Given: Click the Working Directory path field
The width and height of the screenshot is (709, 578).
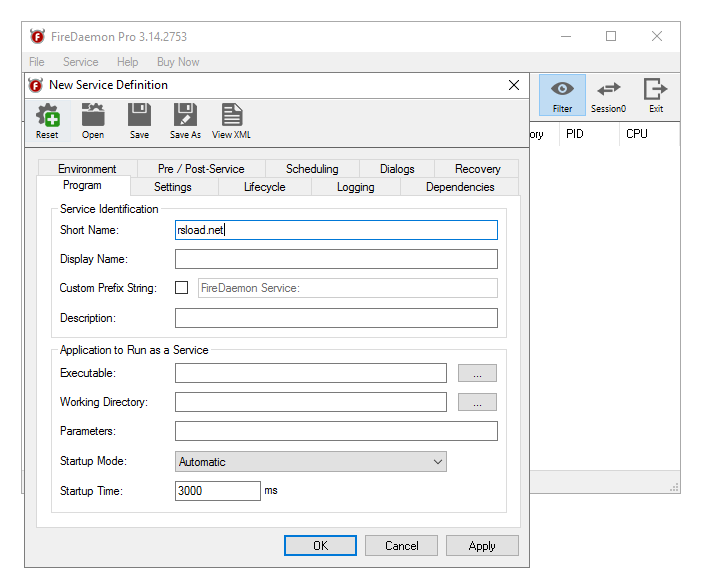Looking at the screenshot, I should coord(311,402).
